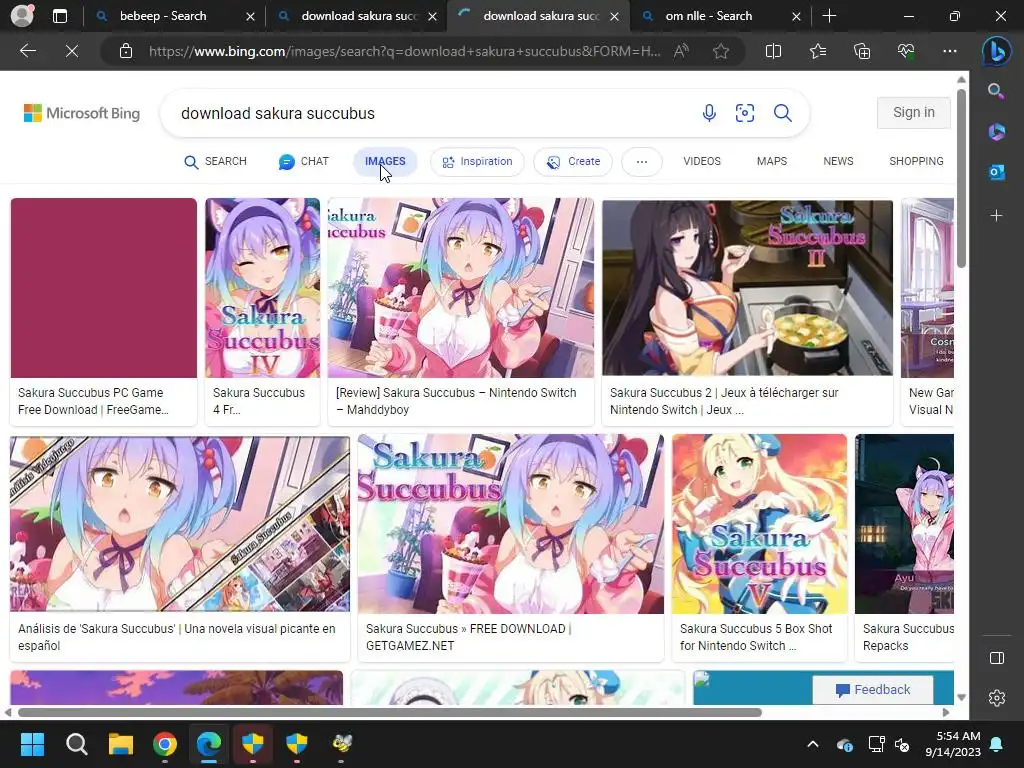1024x768 pixels.
Task: Switch to NEWS results
Action: pos(838,161)
